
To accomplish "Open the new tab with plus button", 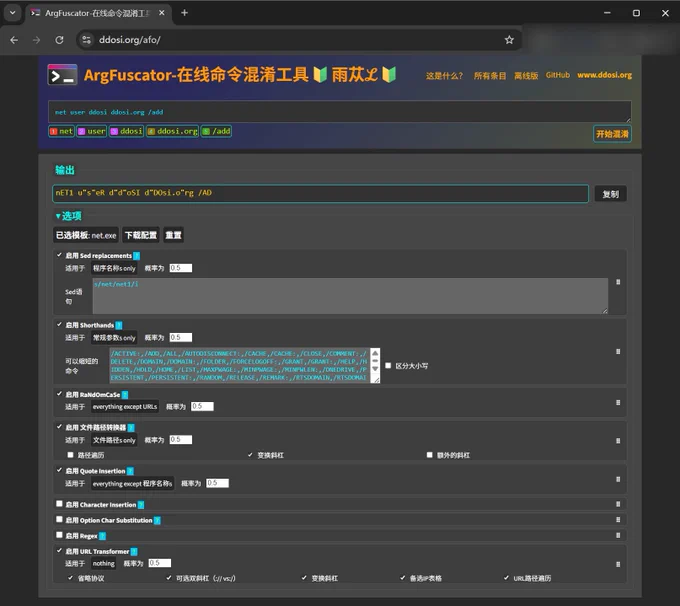I will 184,13.
